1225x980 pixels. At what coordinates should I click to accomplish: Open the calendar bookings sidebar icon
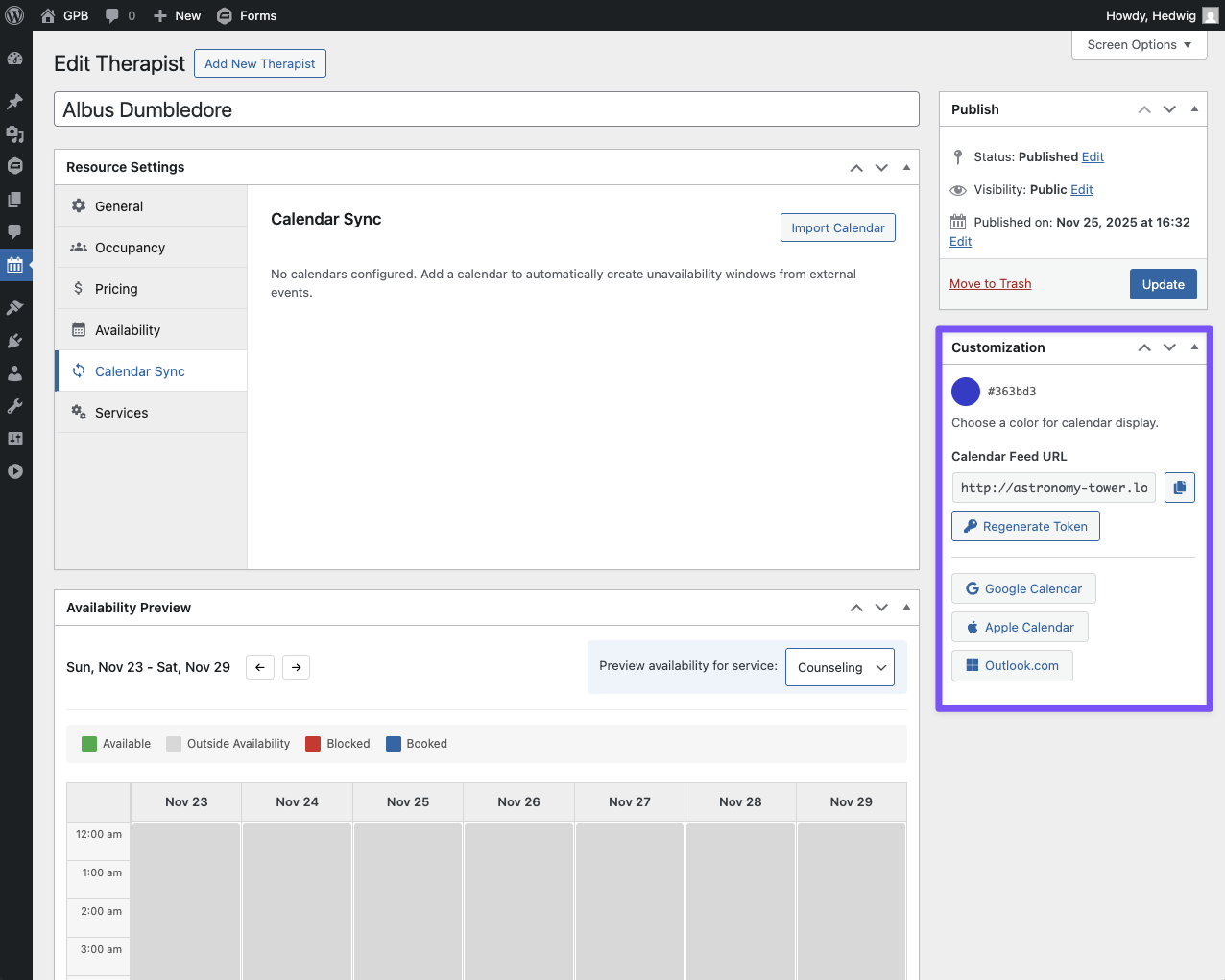[x=15, y=265]
